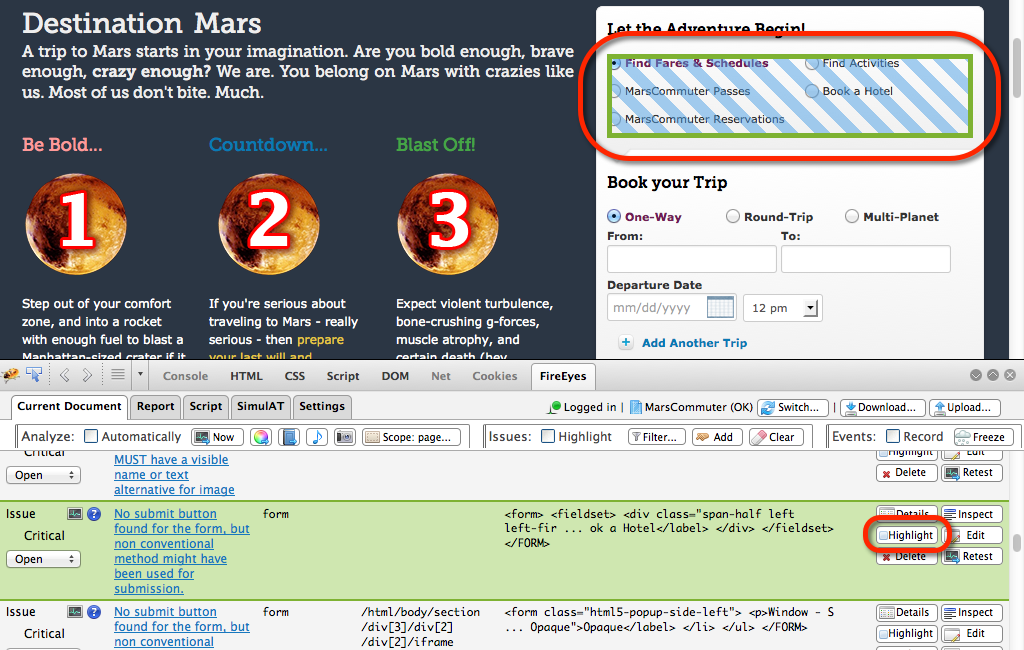
Task: Select the Multi-Planet radio button
Action: 852,216
